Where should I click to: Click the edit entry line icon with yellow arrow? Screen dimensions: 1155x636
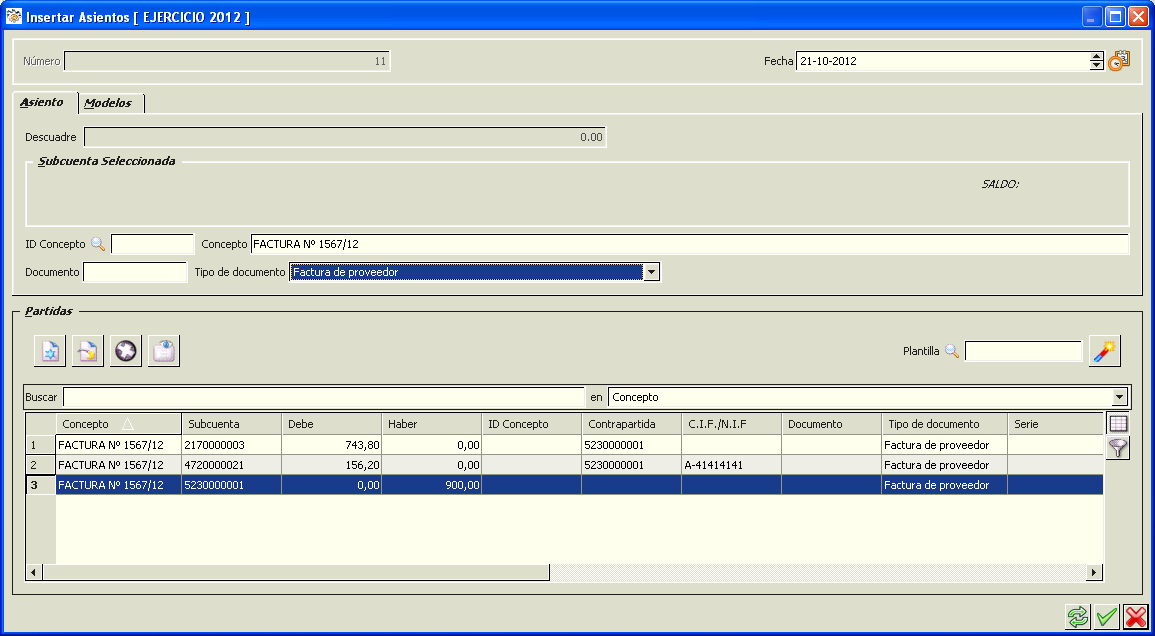coord(88,352)
